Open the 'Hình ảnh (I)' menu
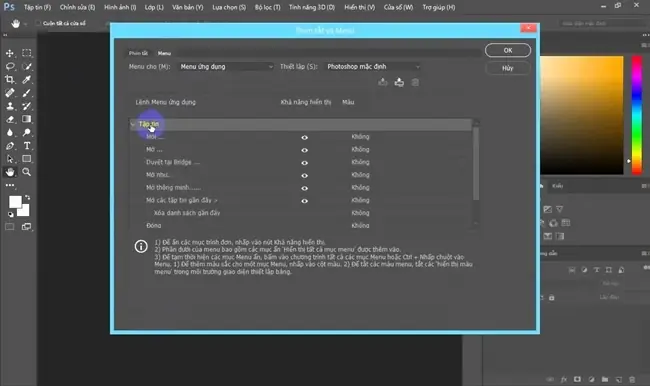 point(120,7)
